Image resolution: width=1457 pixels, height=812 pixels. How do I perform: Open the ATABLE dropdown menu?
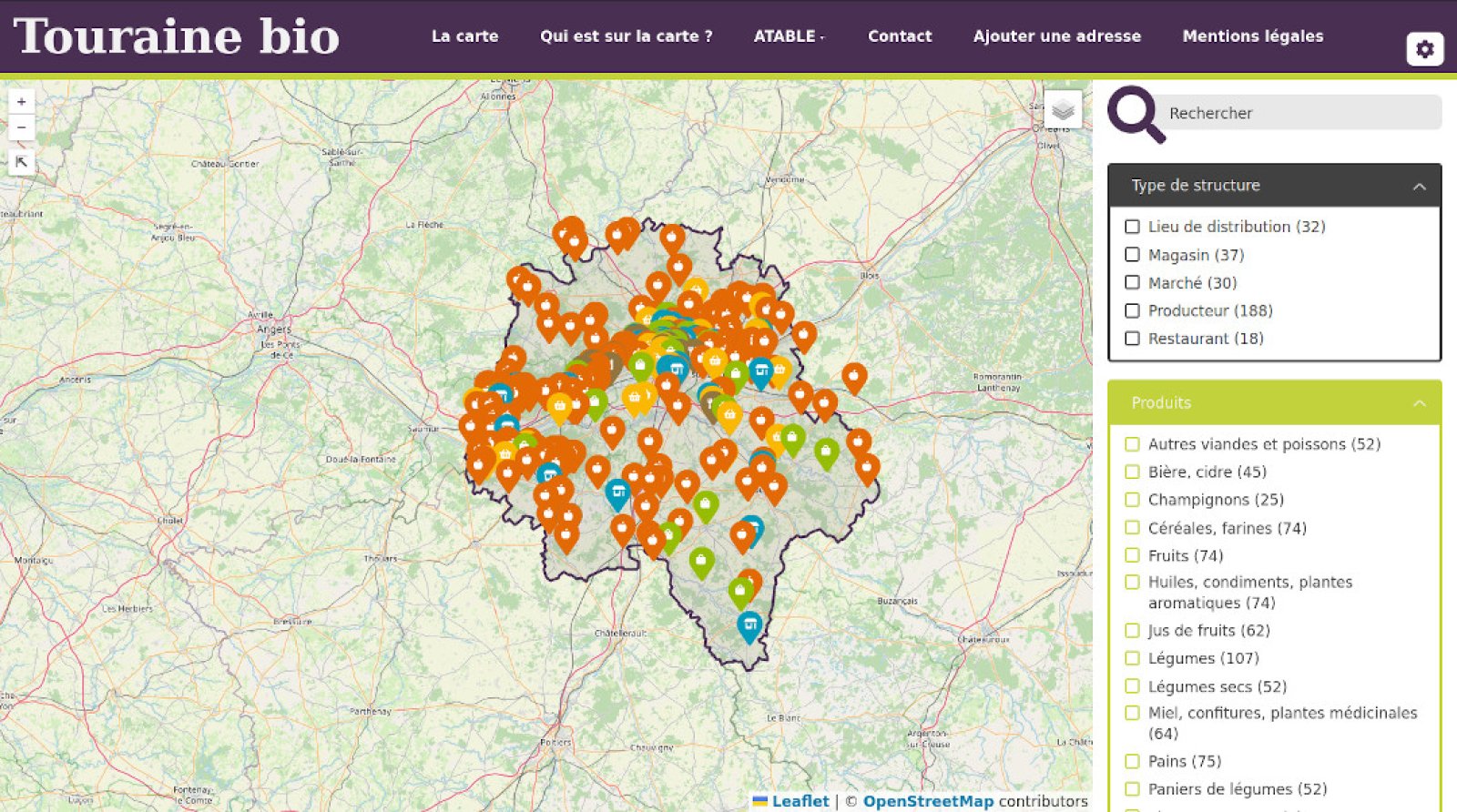tap(789, 36)
